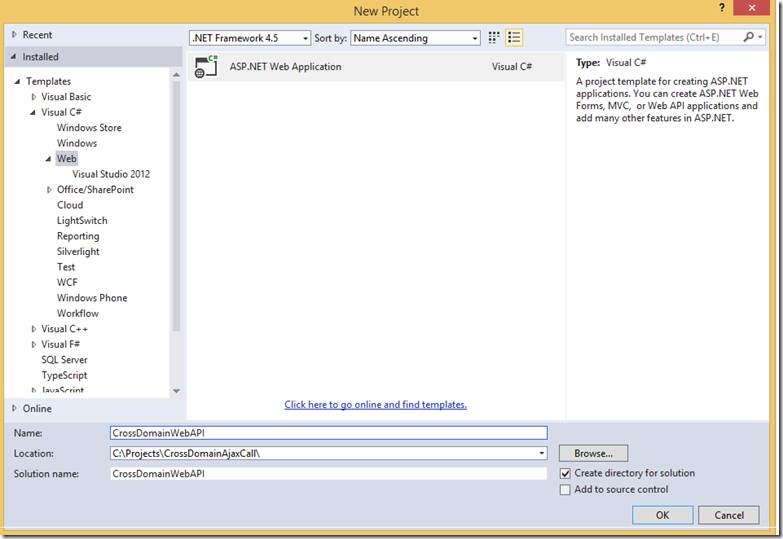Select the Windows tree item

point(76,143)
